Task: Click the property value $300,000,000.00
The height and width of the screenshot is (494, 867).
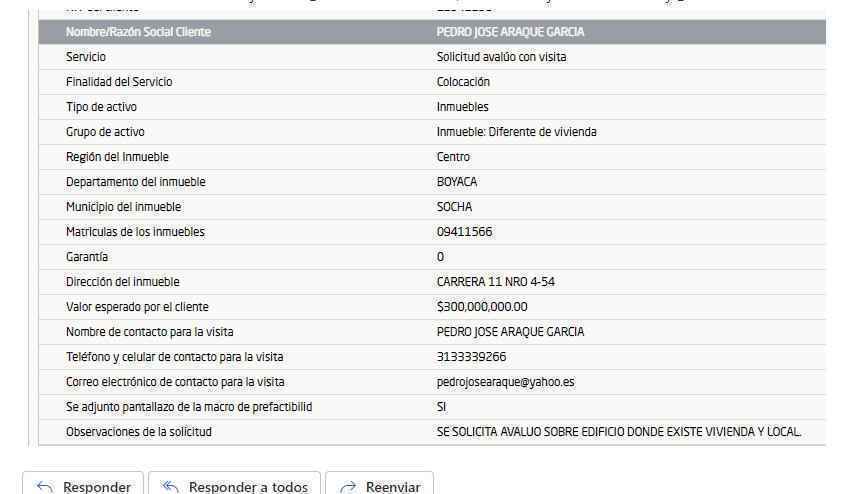Action: [482, 307]
